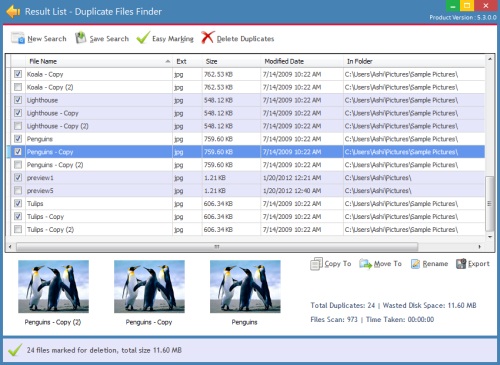
Task: Open Easy Marking via the green checkmark
Action: [x=143, y=38]
